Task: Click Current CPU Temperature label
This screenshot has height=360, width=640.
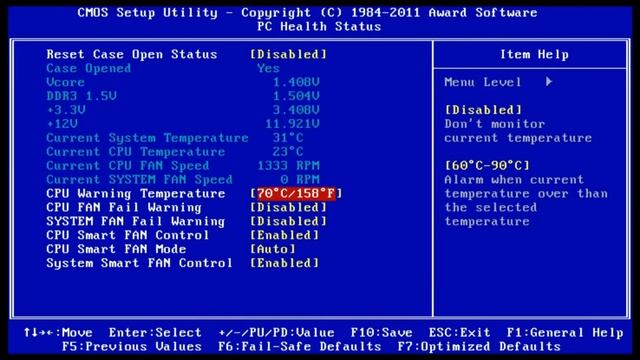Action: 136,152
